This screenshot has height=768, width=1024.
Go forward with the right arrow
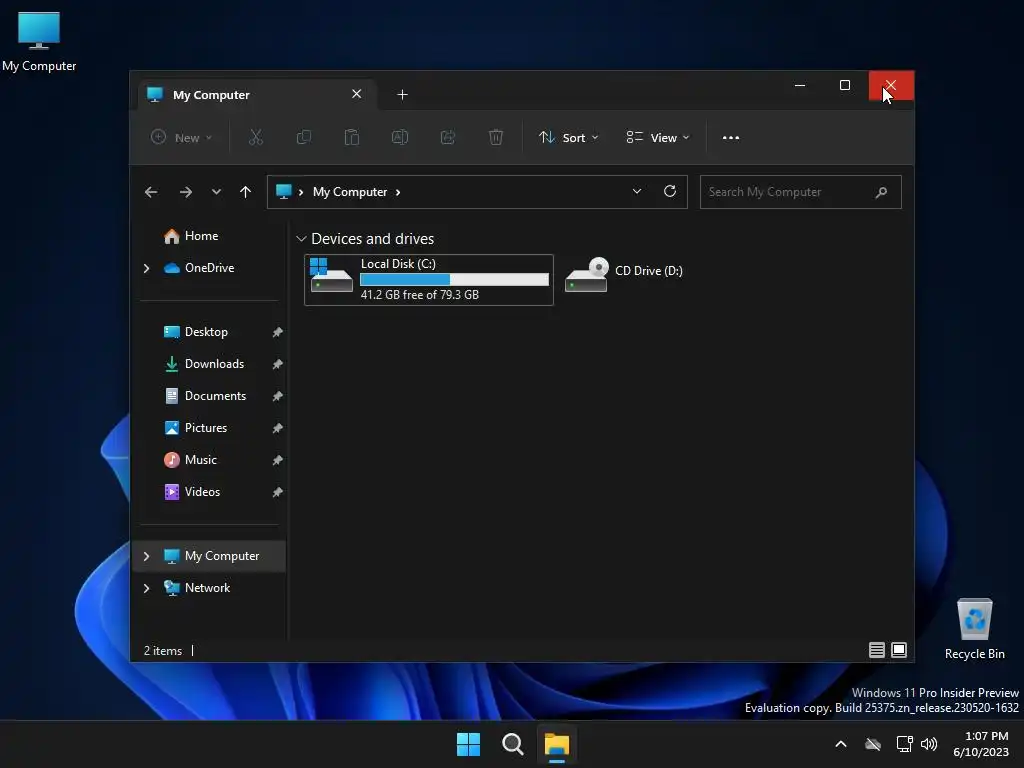point(185,192)
